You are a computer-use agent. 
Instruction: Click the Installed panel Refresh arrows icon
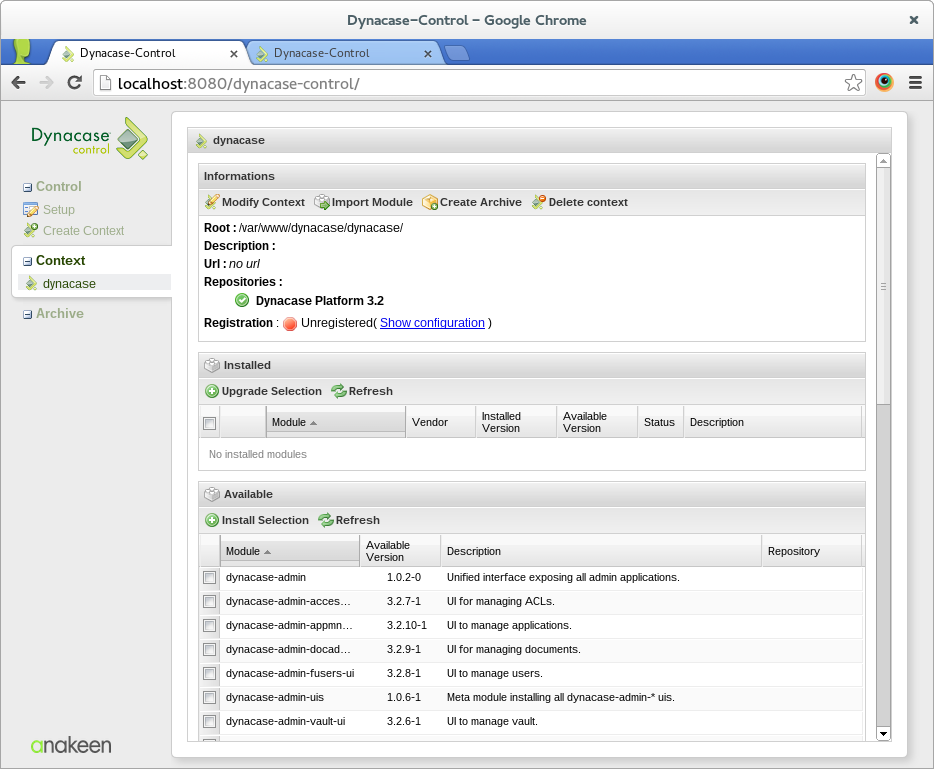tap(339, 391)
